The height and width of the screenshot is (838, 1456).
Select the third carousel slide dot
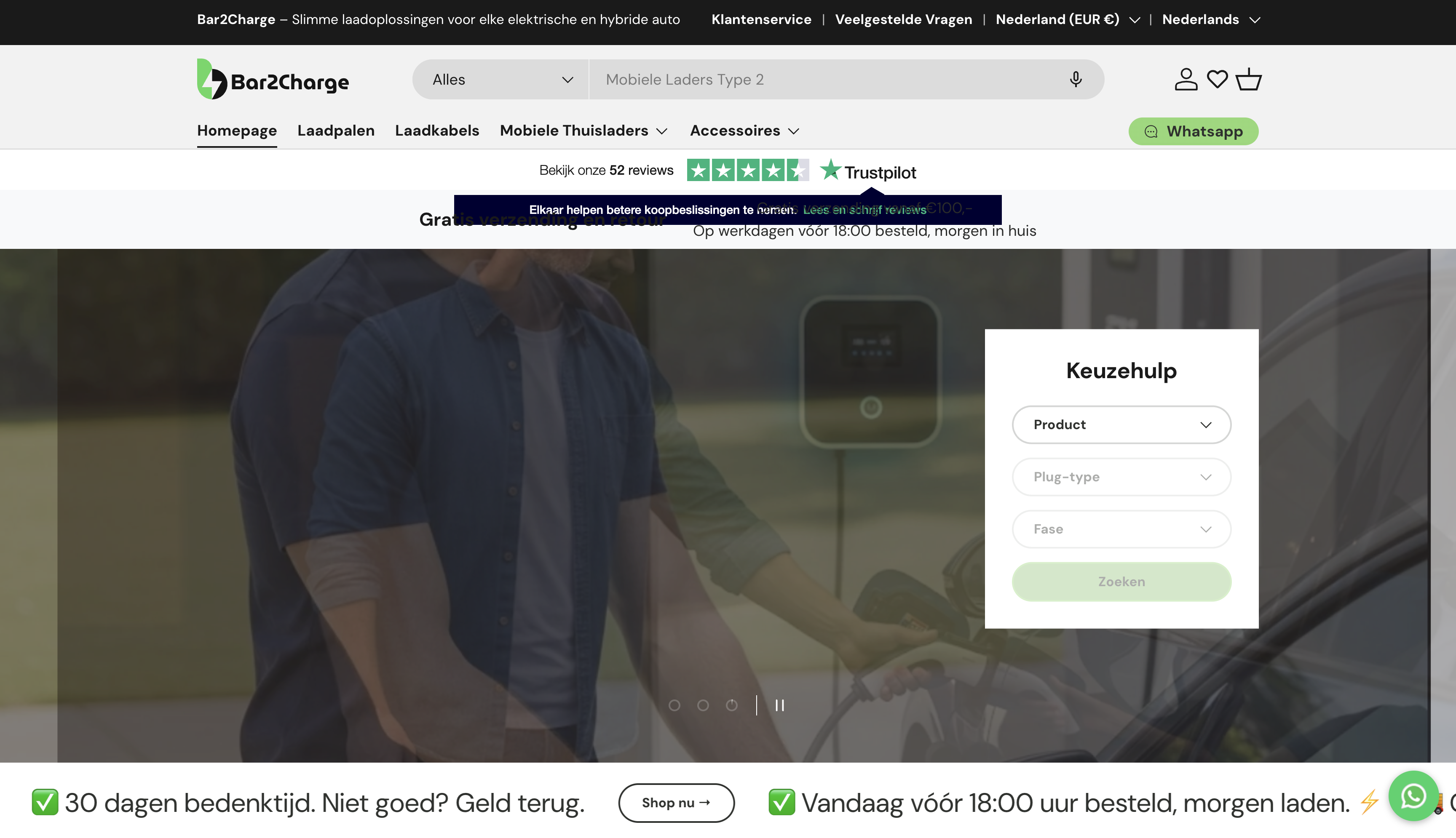(731, 705)
